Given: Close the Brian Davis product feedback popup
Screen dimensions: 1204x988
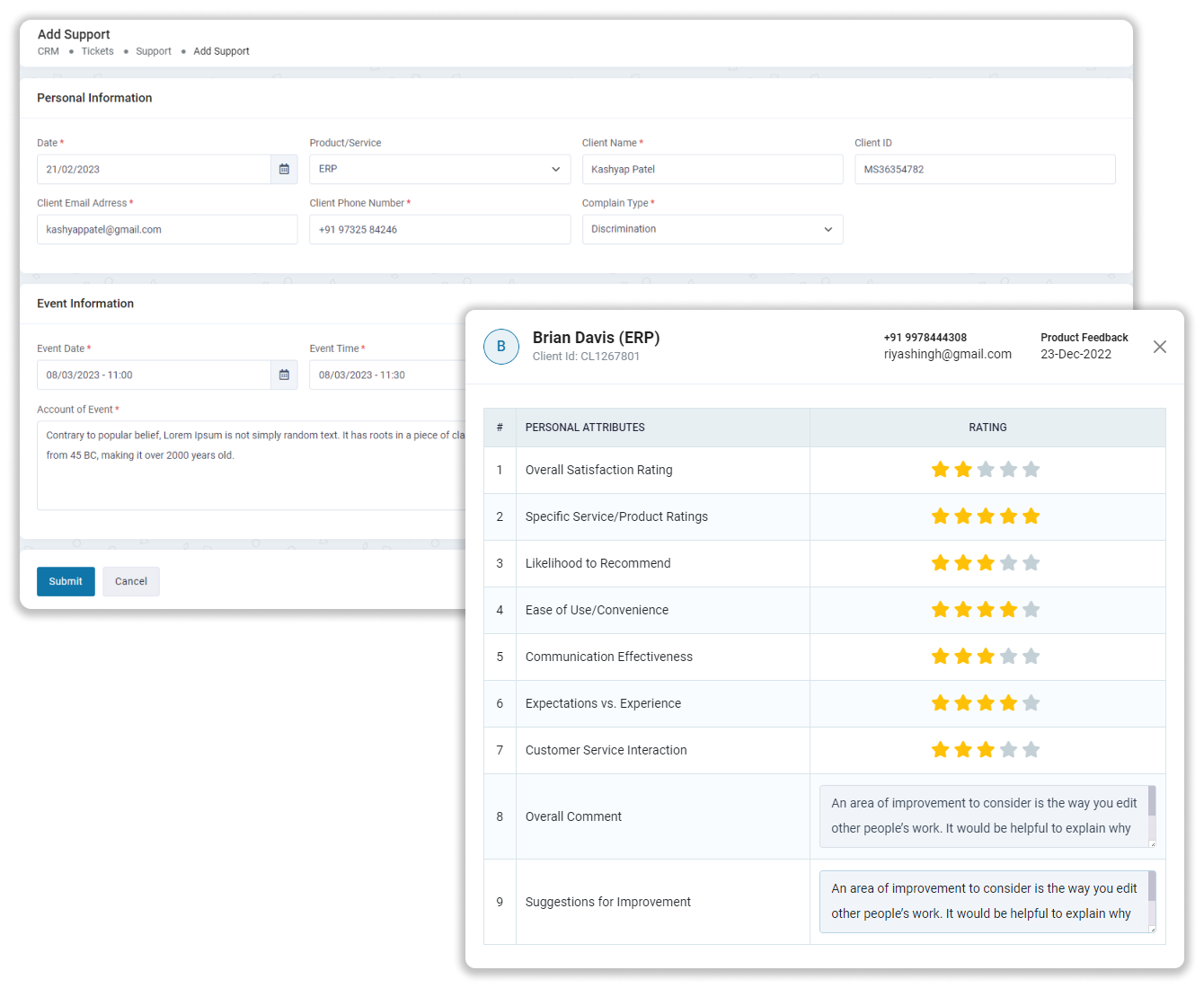Looking at the screenshot, I should click(1160, 347).
